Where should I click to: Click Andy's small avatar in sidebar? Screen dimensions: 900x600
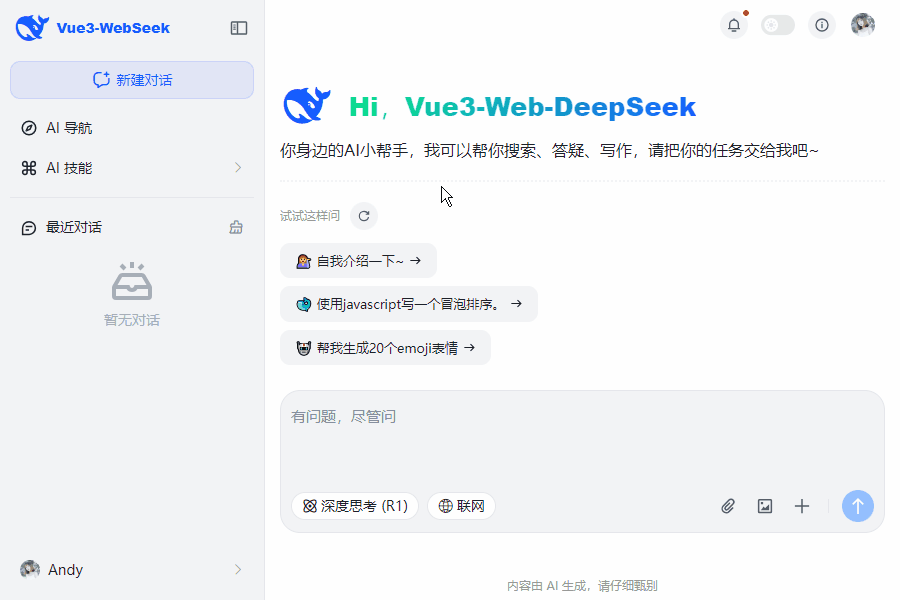(x=30, y=570)
